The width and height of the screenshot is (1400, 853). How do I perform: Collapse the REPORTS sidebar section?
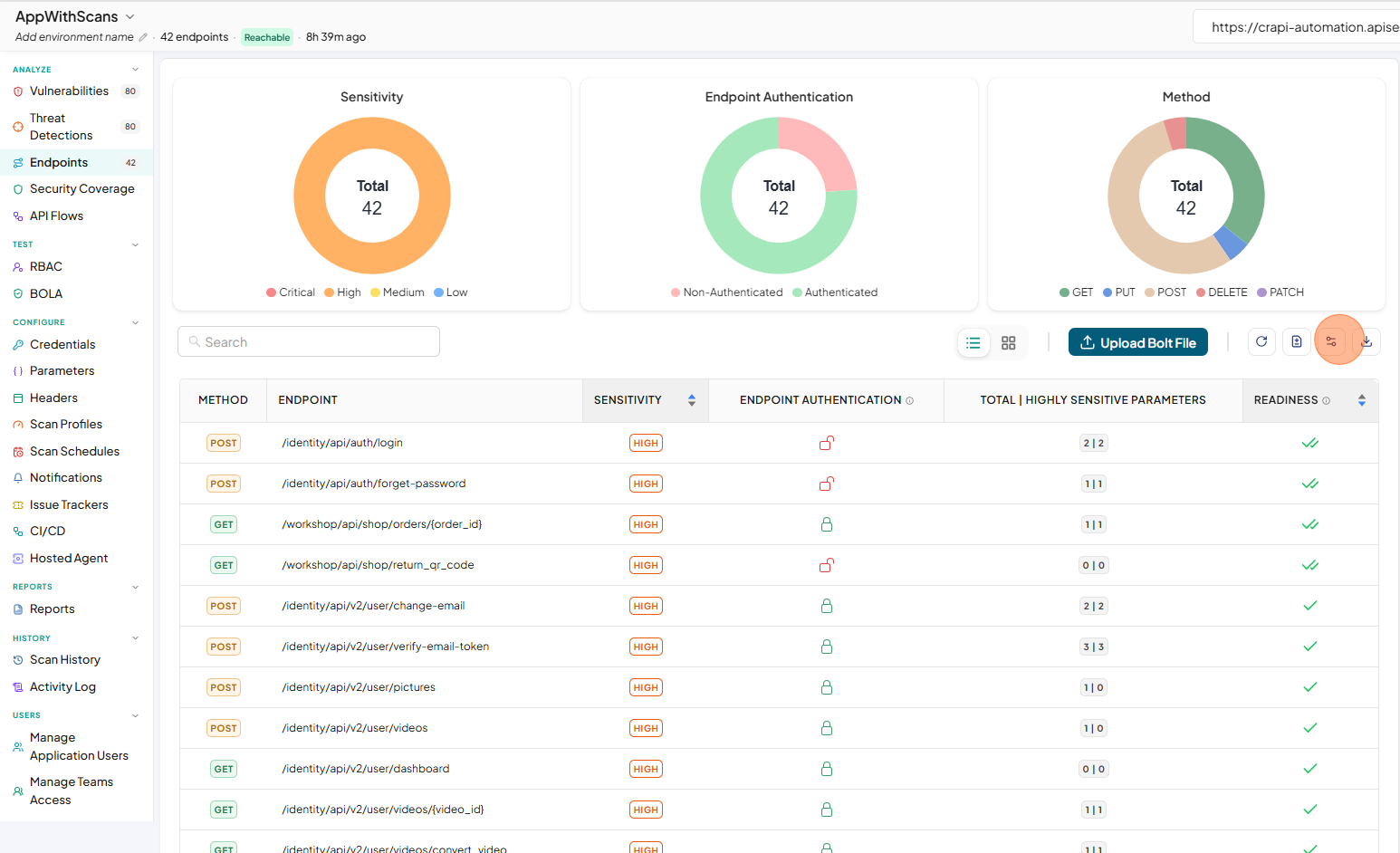coord(136,587)
